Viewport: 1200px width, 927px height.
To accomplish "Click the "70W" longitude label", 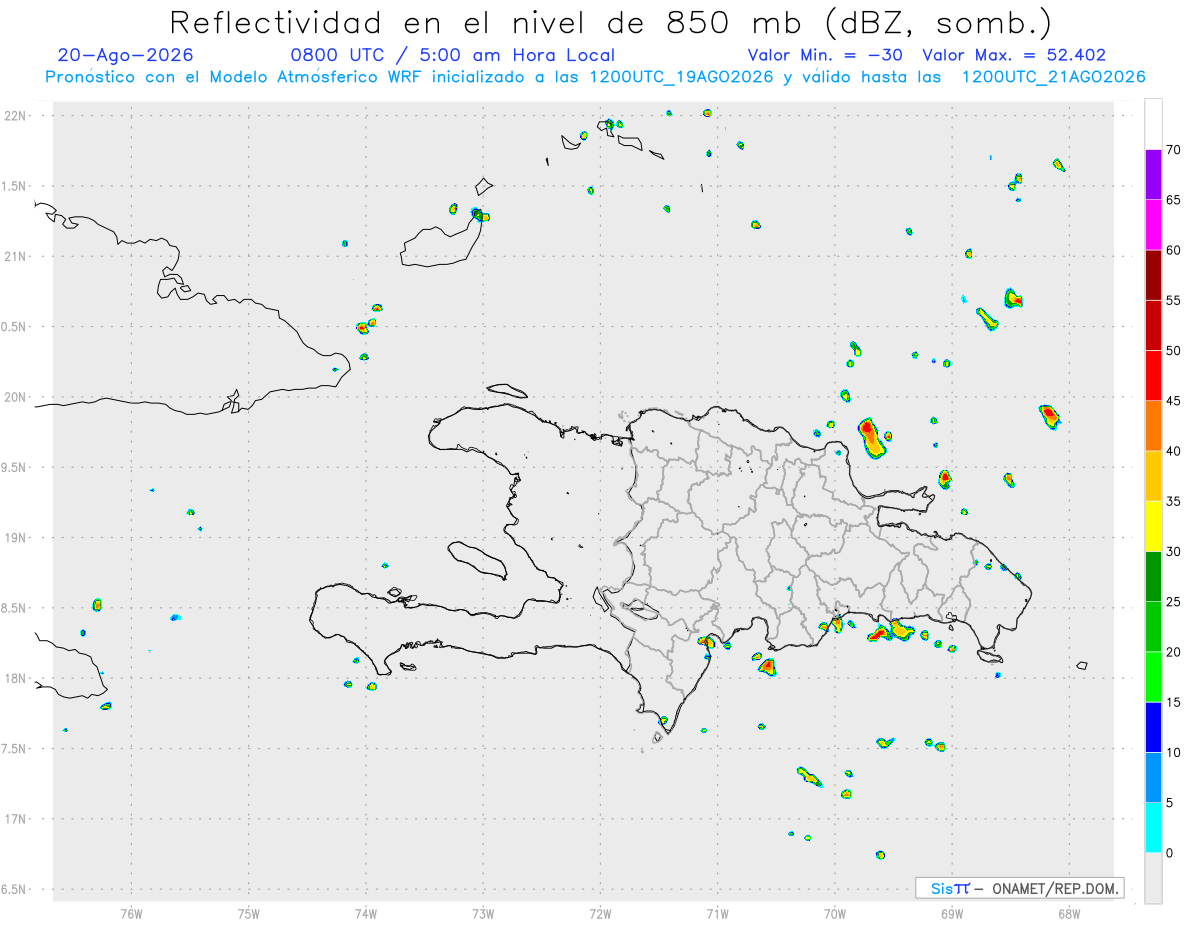I will pos(835,913).
